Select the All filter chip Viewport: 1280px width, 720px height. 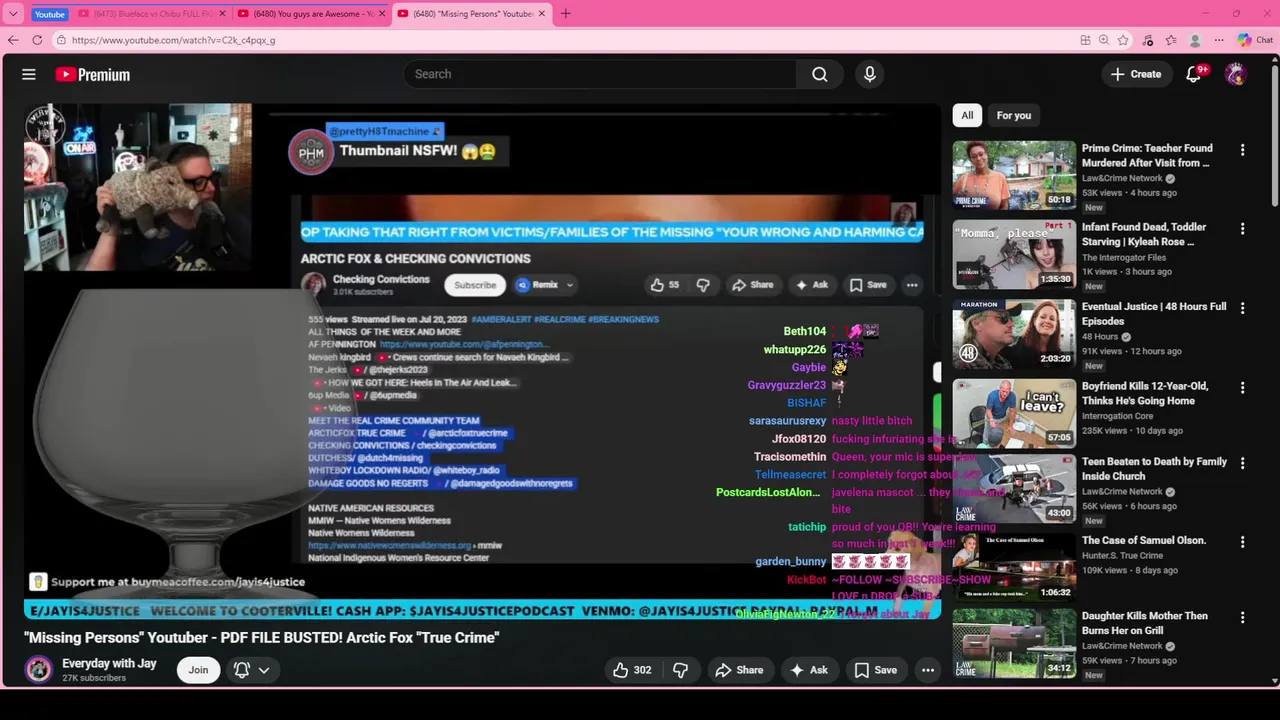967,115
